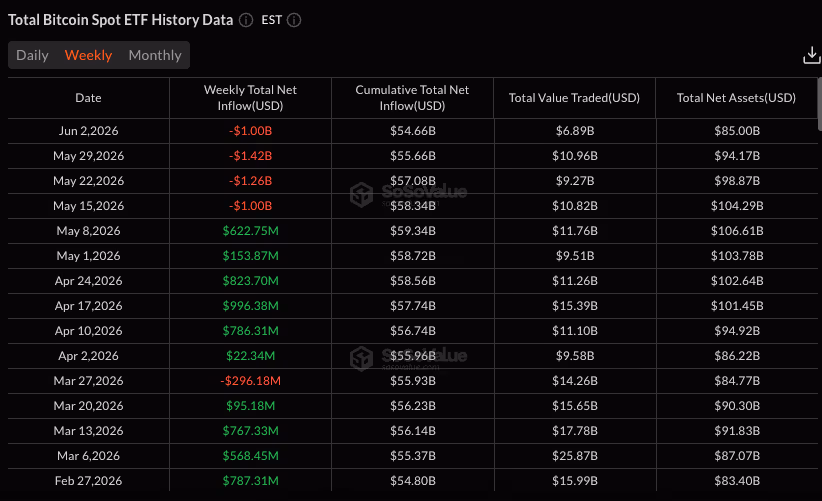Click the $55.93B cumulative inflow value

(x=413, y=381)
